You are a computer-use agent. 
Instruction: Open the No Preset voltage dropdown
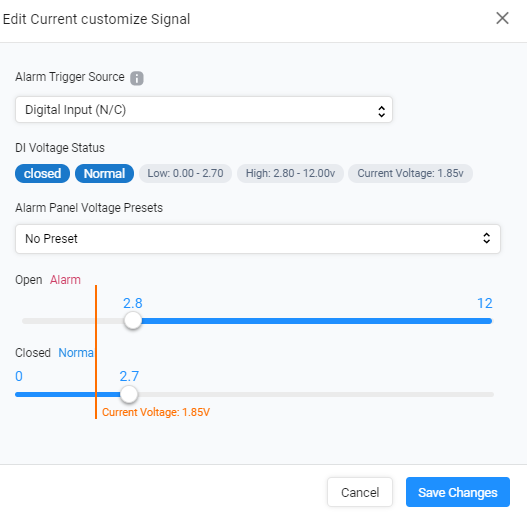(258, 239)
